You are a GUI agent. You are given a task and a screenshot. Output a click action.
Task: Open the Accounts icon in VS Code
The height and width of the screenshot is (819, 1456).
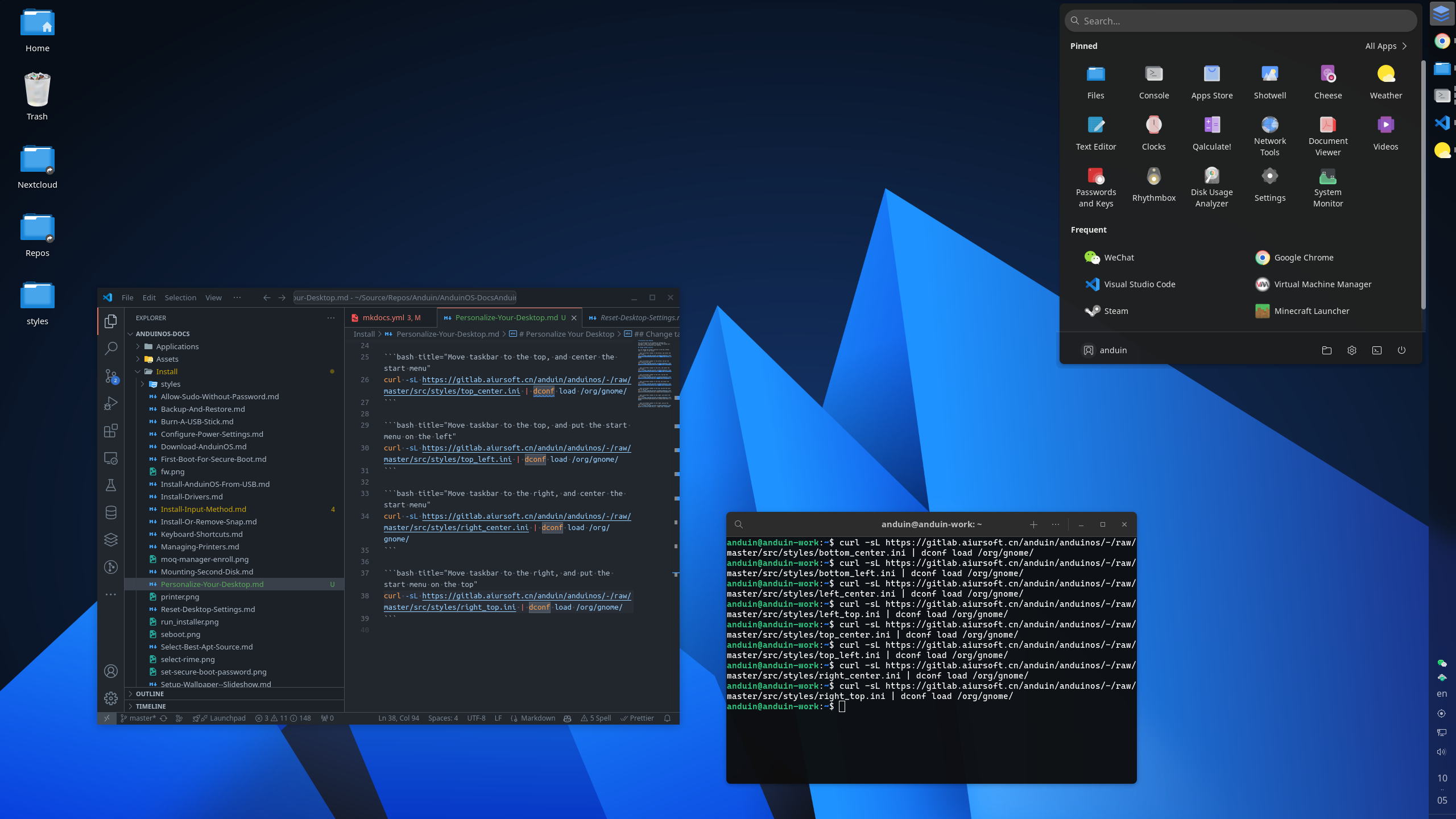click(111, 671)
